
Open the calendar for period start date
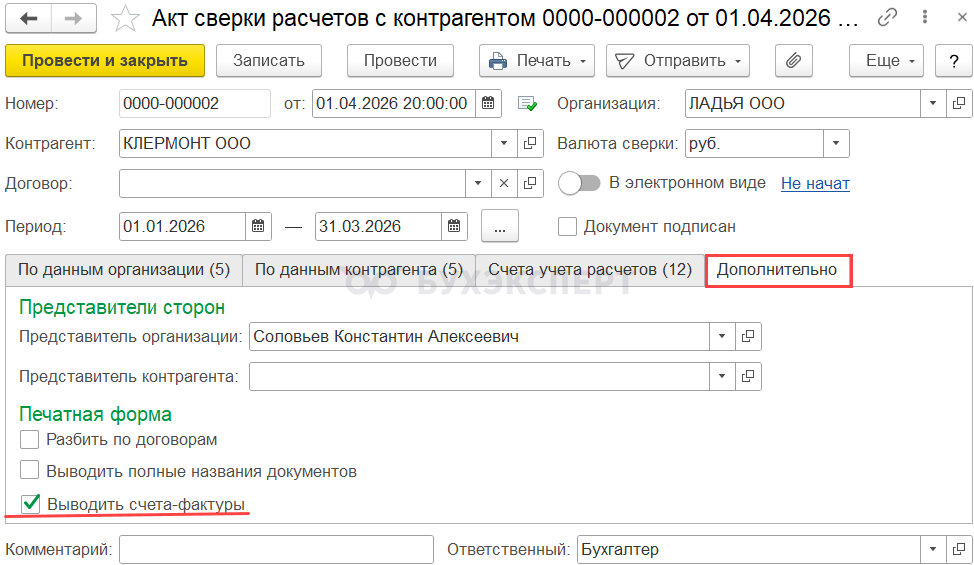[258, 227]
